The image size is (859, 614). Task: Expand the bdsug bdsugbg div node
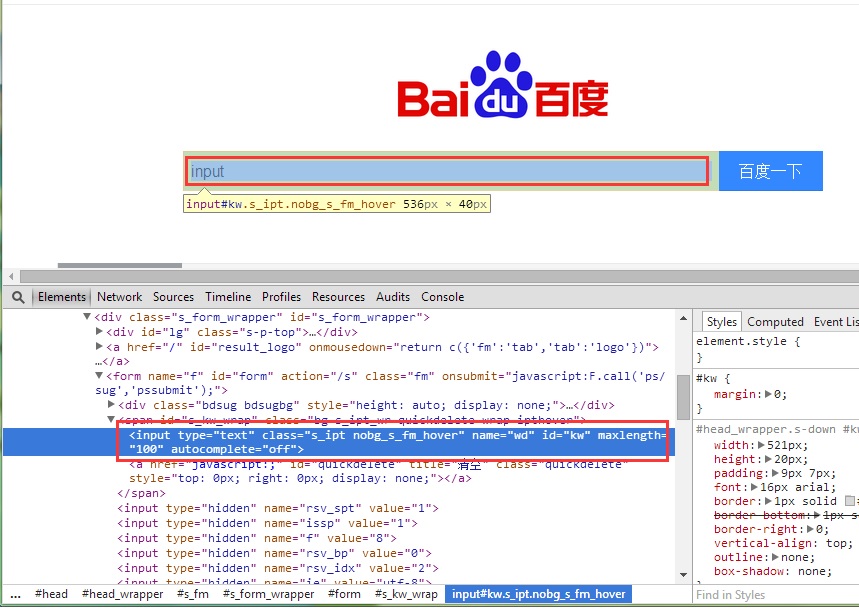(111, 404)
